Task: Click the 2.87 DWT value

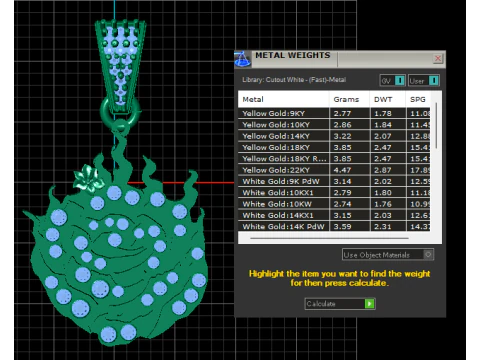Action: [383, 170]
